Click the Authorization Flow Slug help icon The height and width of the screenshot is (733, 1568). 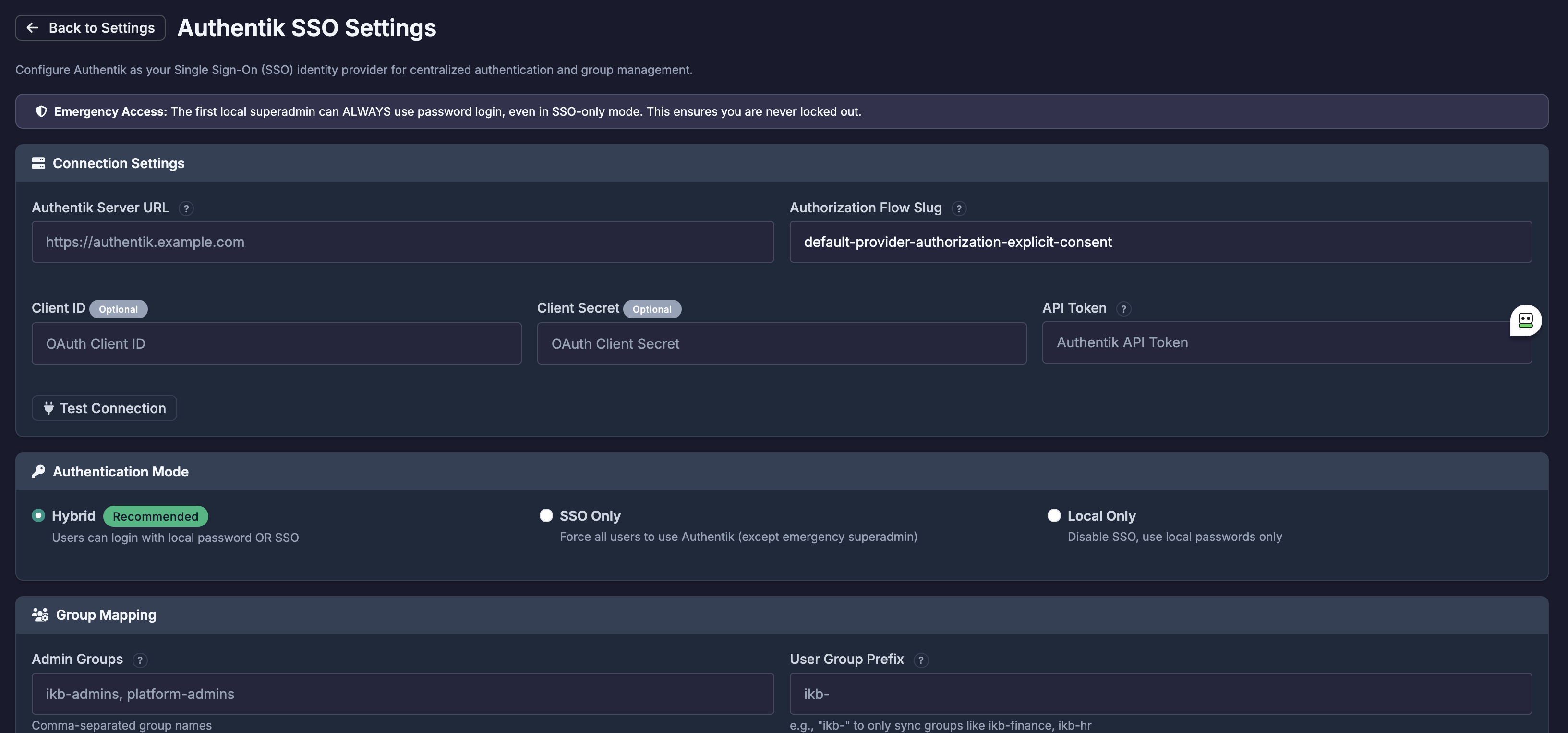coord(959,208)
